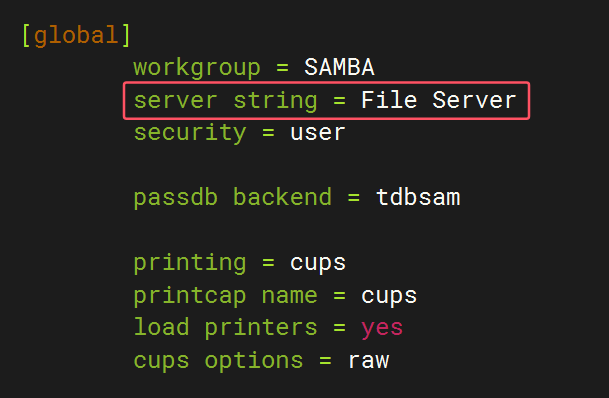
Task: Place cursor on File Server value
Action: point(438,100)
